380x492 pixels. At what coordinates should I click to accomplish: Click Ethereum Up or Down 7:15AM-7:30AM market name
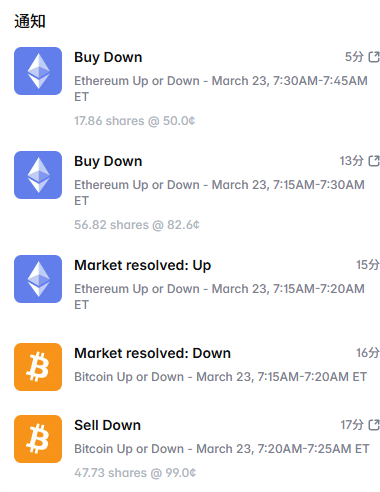pos(219,193)
